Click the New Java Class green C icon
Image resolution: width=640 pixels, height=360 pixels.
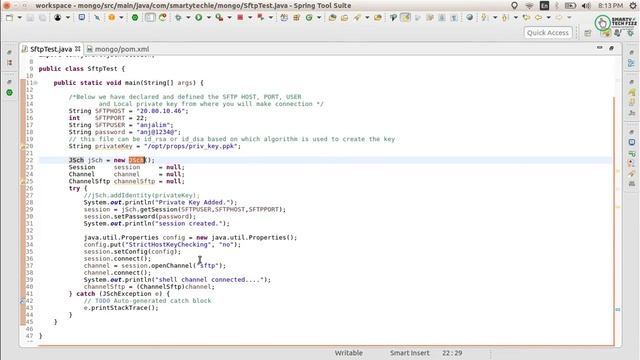pyautogui.click(x=309, y=18)
